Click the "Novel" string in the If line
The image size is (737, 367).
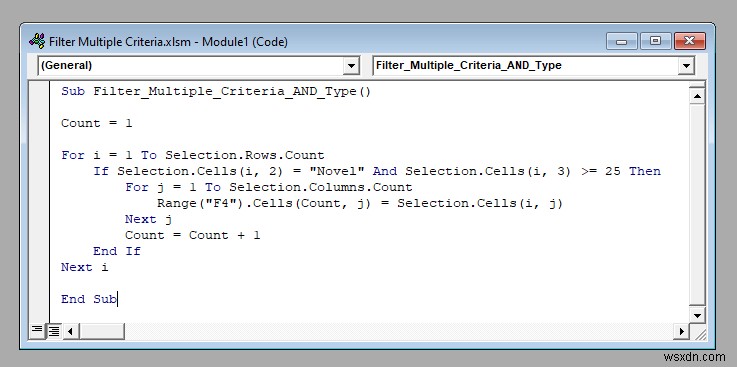pyautogui.click(x=337, y=171)
